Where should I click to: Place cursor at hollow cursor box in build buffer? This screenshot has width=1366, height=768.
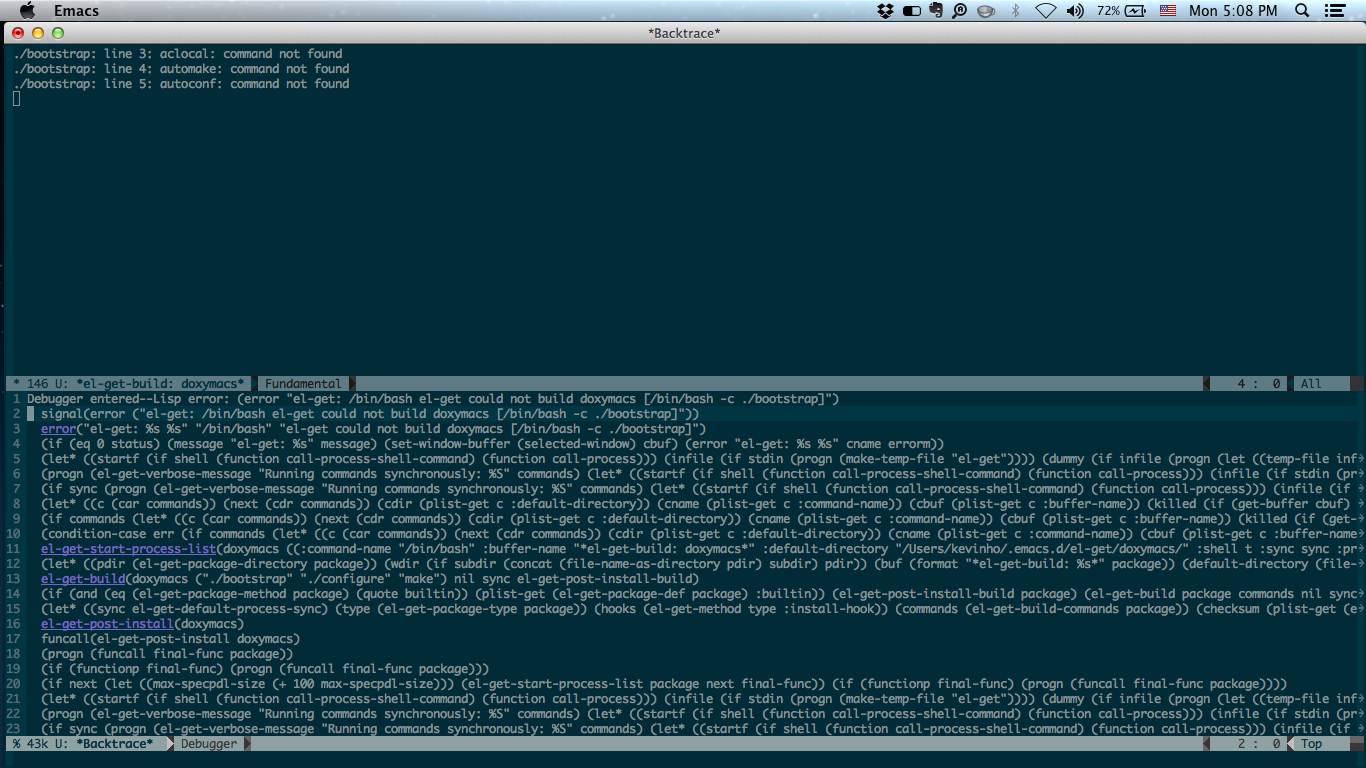pyautogui.click(x=17, y=98)
